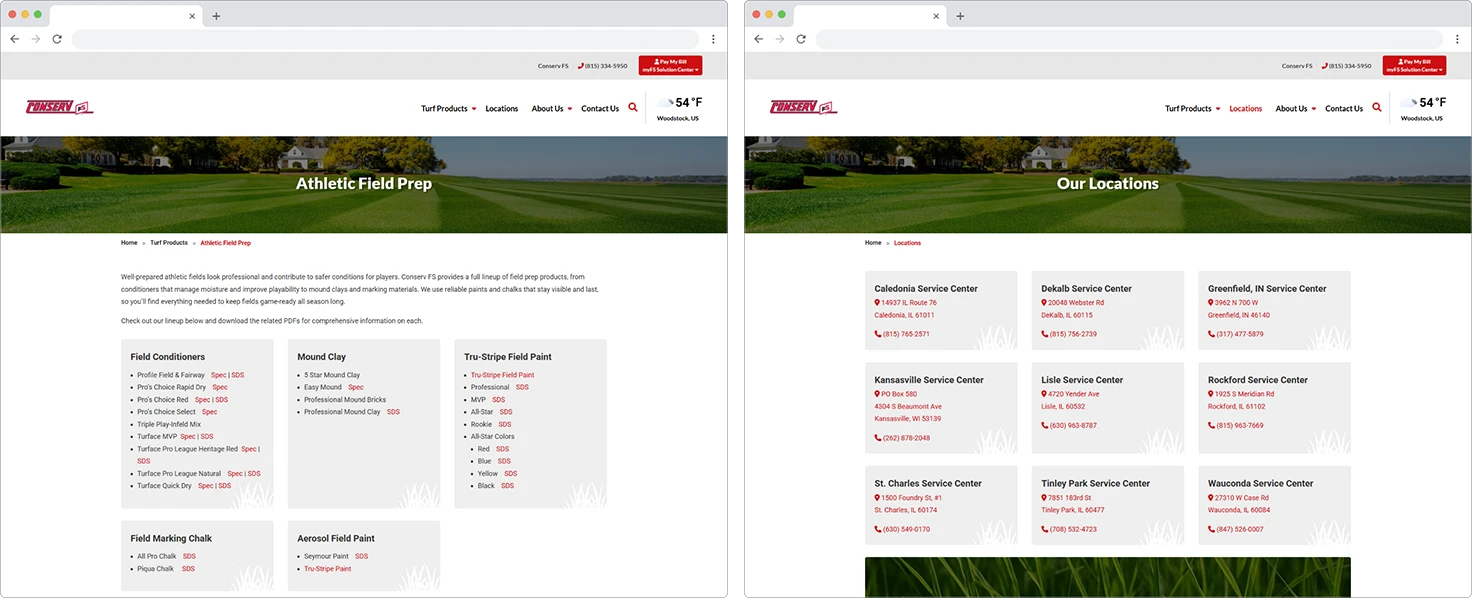Expand the About Us dropdown

point(549,108)
